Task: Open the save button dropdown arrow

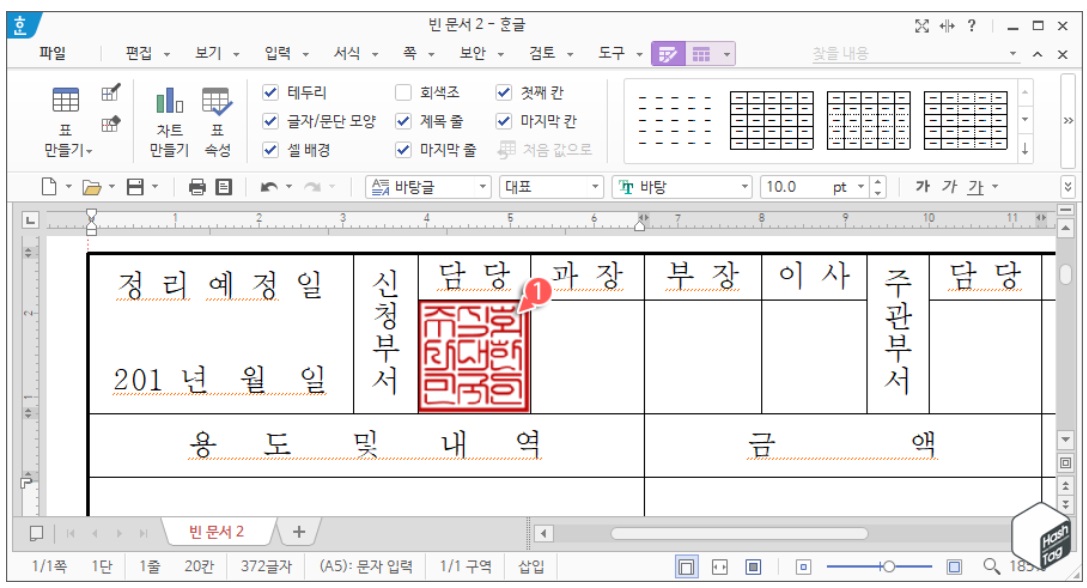Action: point(155,187)
